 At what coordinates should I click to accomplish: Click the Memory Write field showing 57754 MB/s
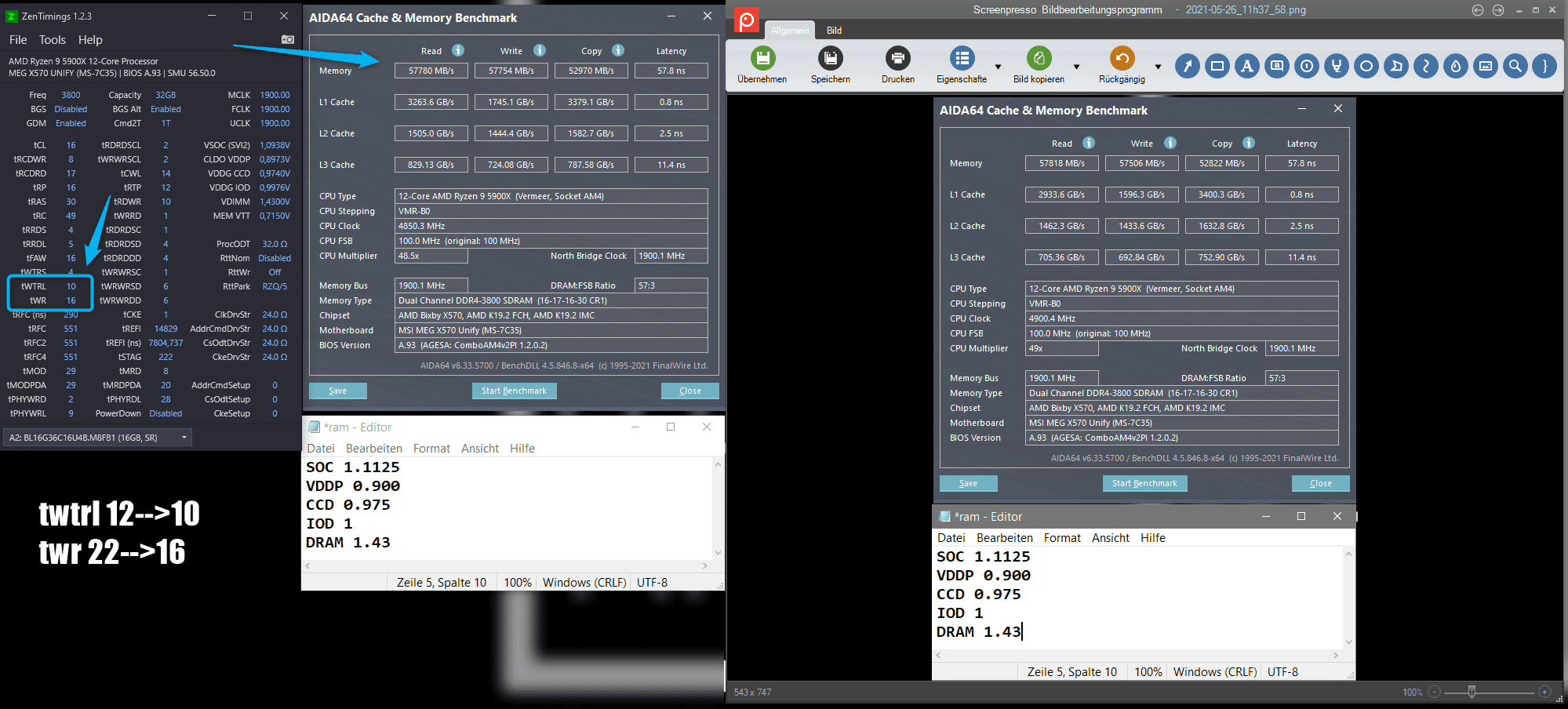[511, 71]
